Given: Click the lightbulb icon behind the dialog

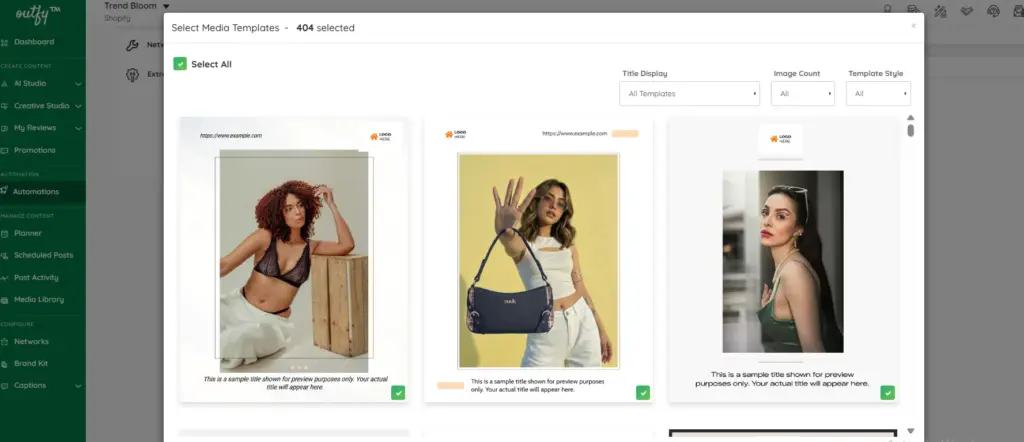Looking at the screenshot, I should [132, 74].
